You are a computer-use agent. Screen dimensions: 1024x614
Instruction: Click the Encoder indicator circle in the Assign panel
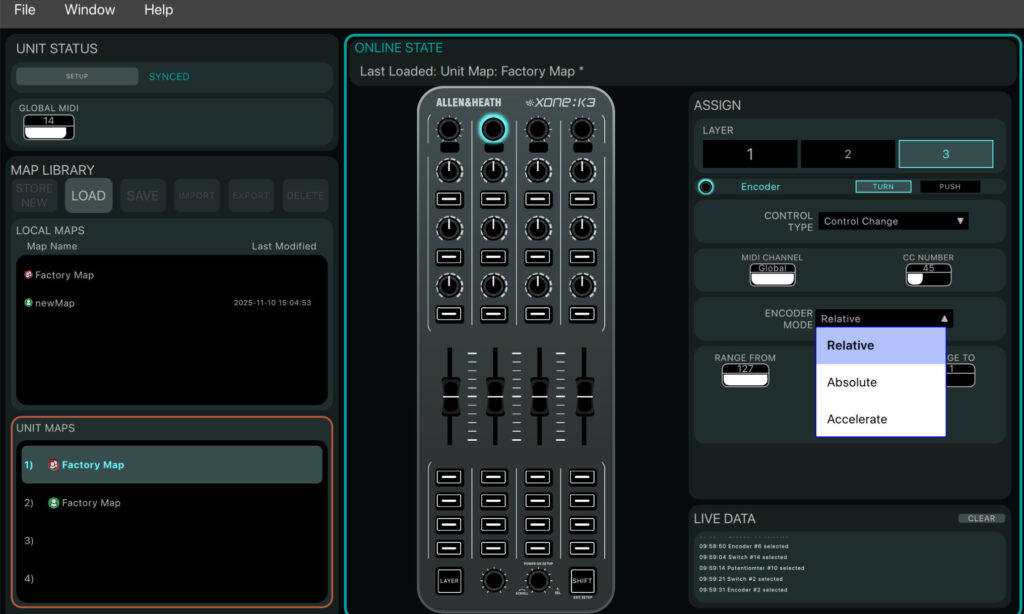tap(704, 186)
